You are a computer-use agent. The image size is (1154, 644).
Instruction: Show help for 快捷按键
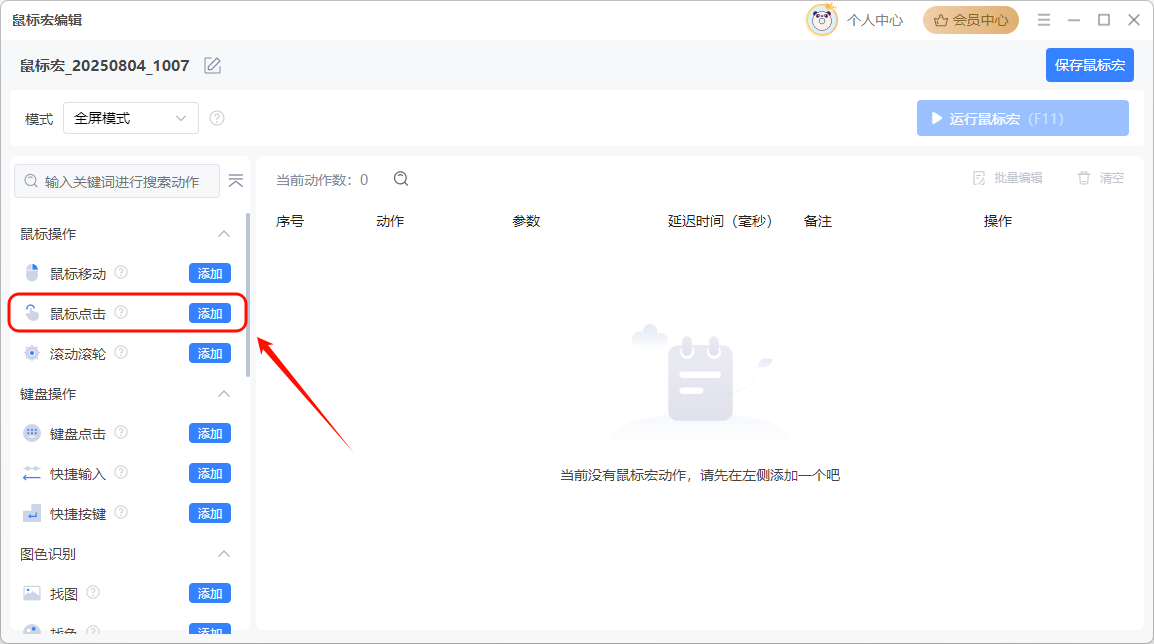point(121,512)
